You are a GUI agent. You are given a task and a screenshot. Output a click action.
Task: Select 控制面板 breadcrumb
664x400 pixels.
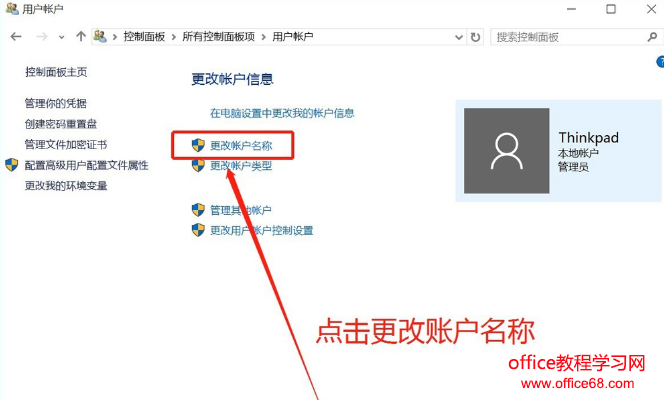[x=144, y=37]
